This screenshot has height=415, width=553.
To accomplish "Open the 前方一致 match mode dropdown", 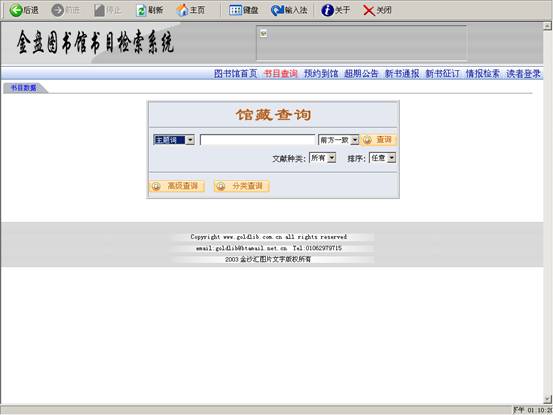I will (355, 140).
